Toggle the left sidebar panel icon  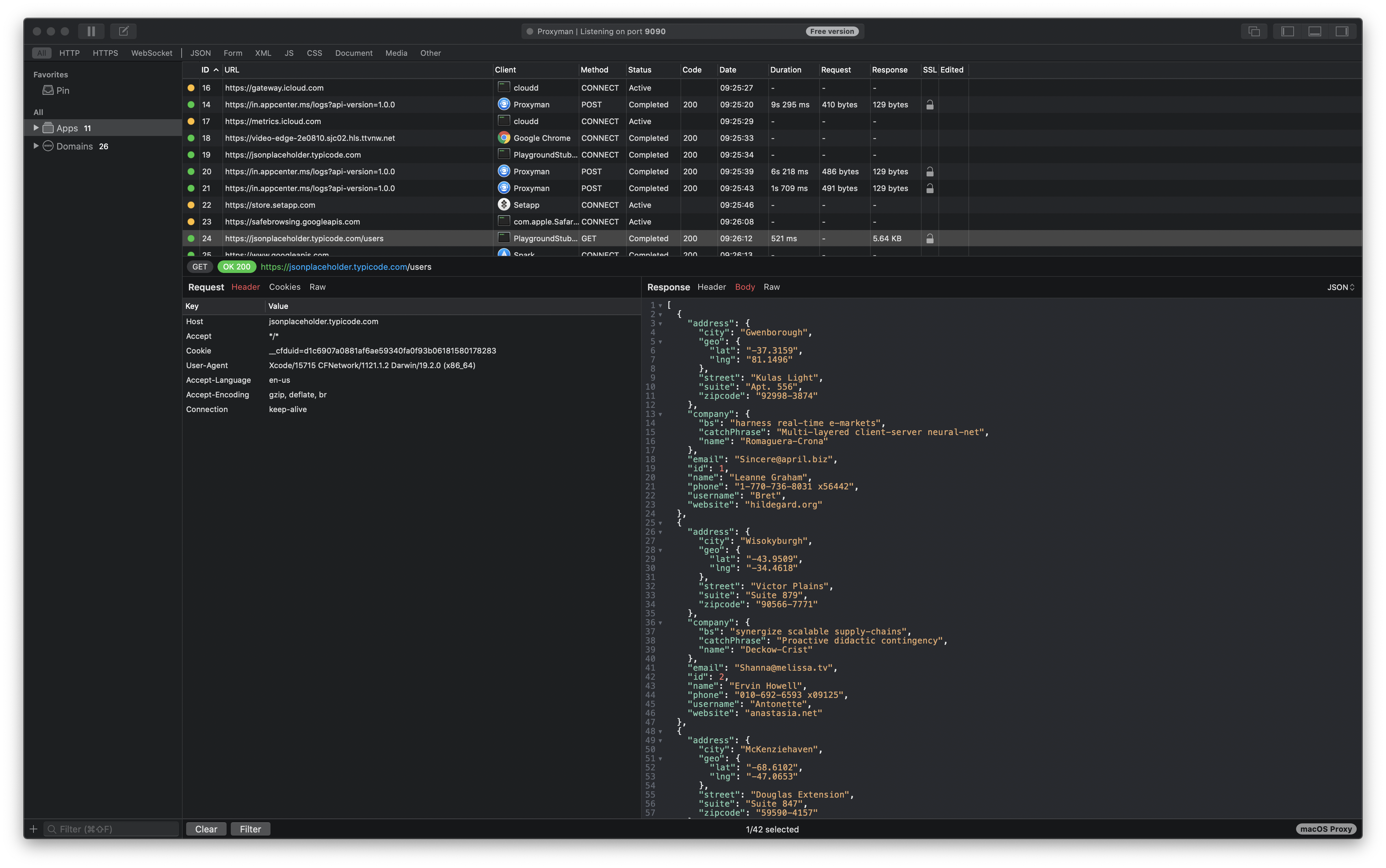1287,31
